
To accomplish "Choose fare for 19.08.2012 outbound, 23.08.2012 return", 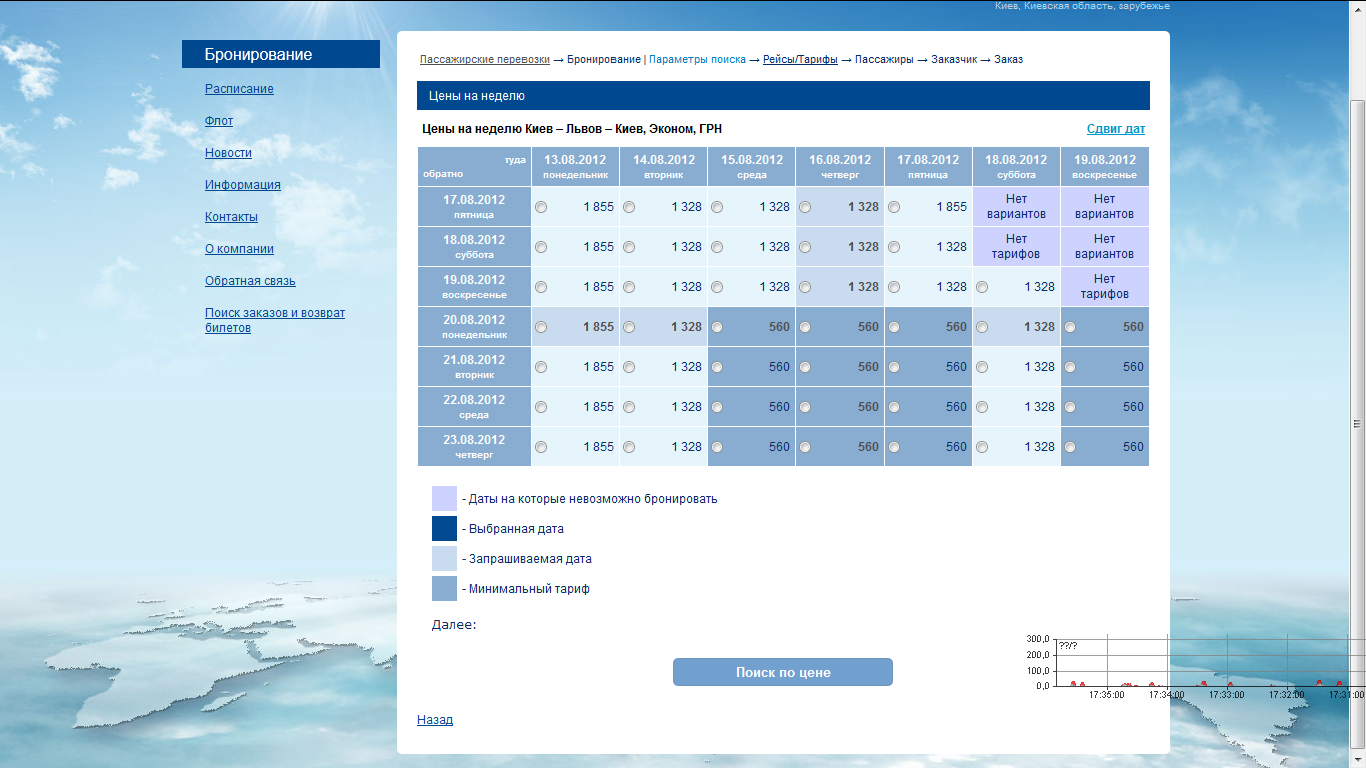I will pos(1070,447).
